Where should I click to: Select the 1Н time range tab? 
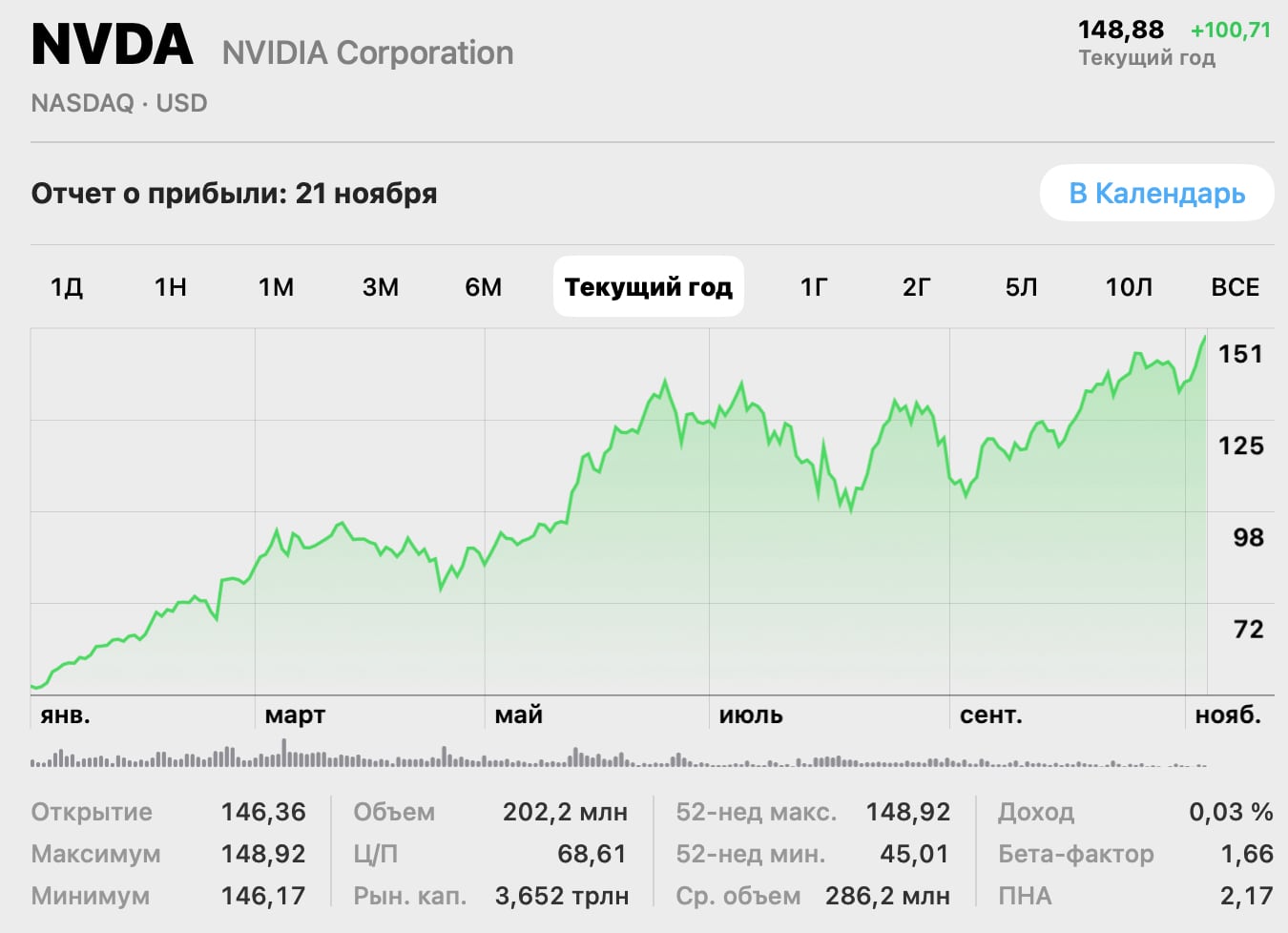[171, 287]
